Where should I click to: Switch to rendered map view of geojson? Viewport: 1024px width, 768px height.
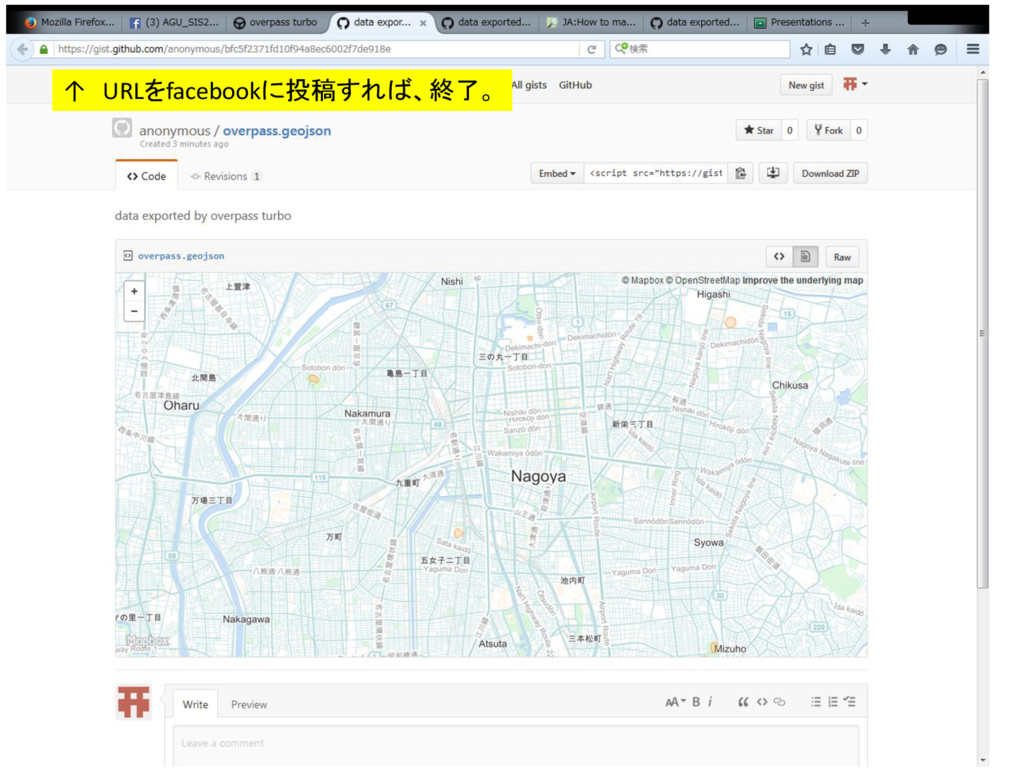pos(805,257)
